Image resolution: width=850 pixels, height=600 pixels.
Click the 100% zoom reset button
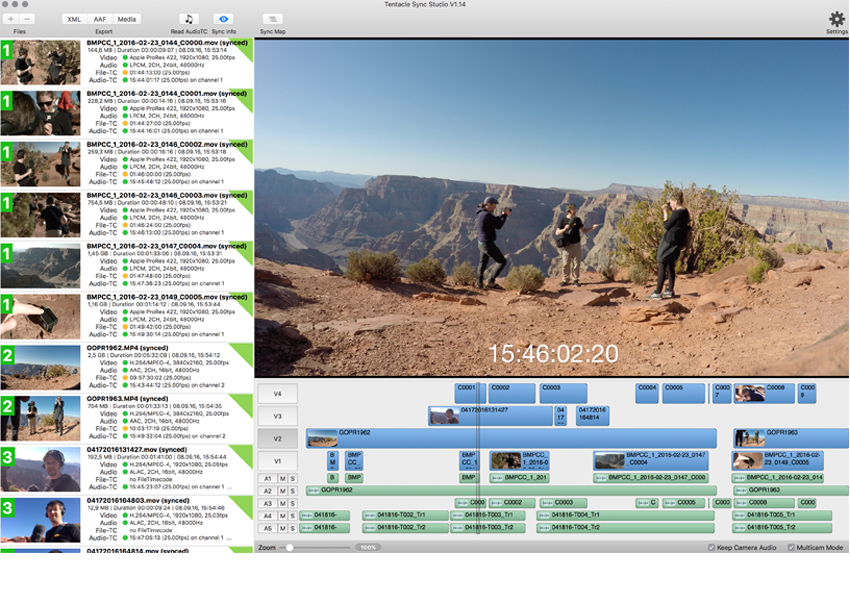[x=368, y=548]
